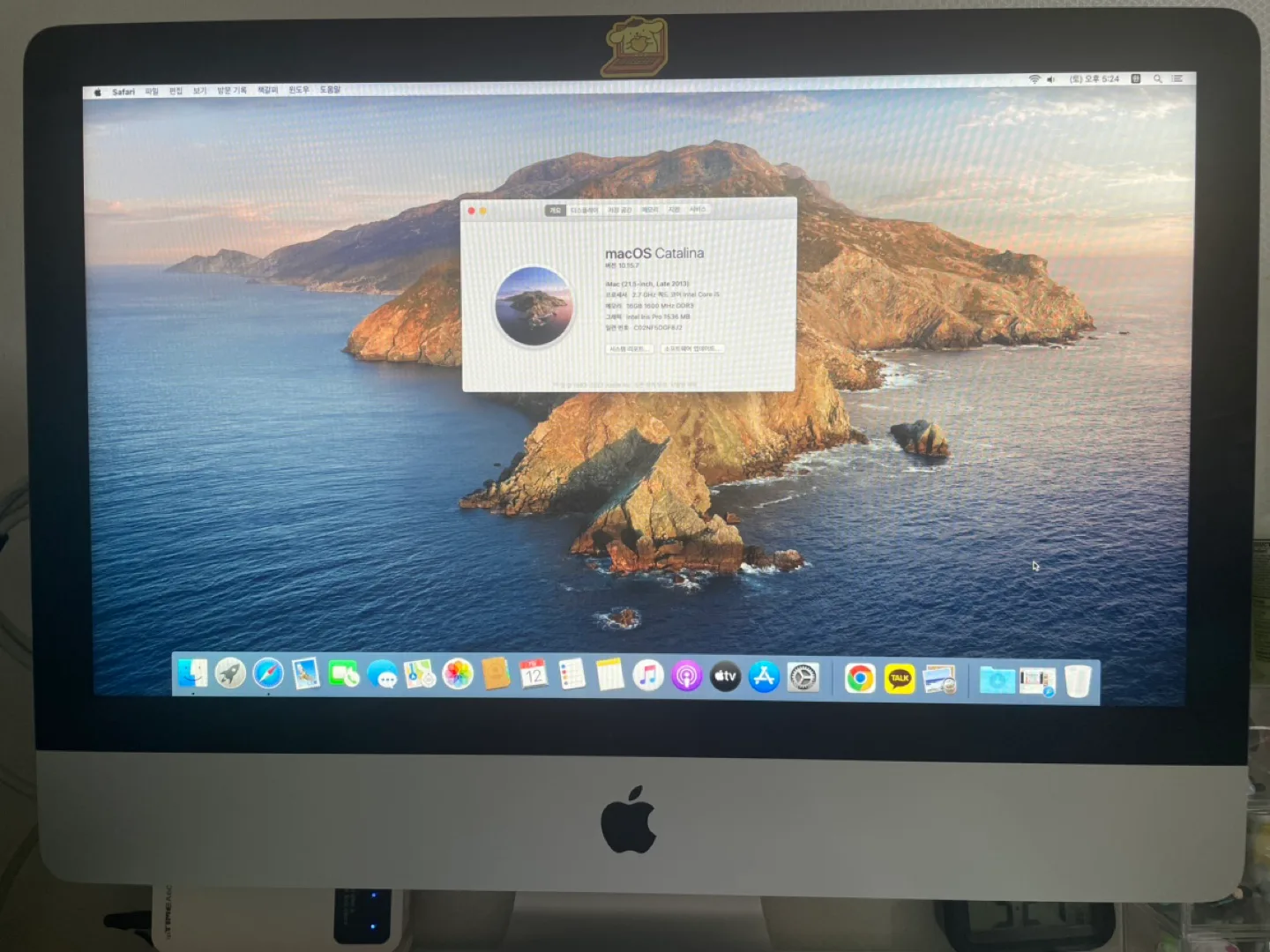Click the 시스템 리포트 (System Report) button
The image size is (1270, 952).
click(629, 349)
